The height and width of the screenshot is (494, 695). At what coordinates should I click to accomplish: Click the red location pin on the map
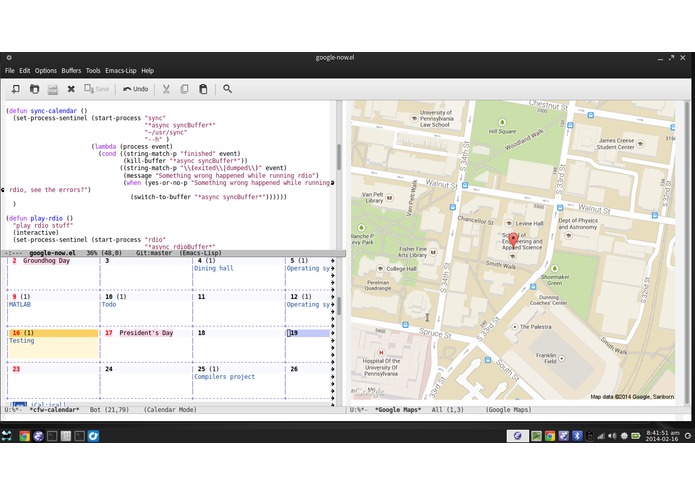(x=513, y=240)
